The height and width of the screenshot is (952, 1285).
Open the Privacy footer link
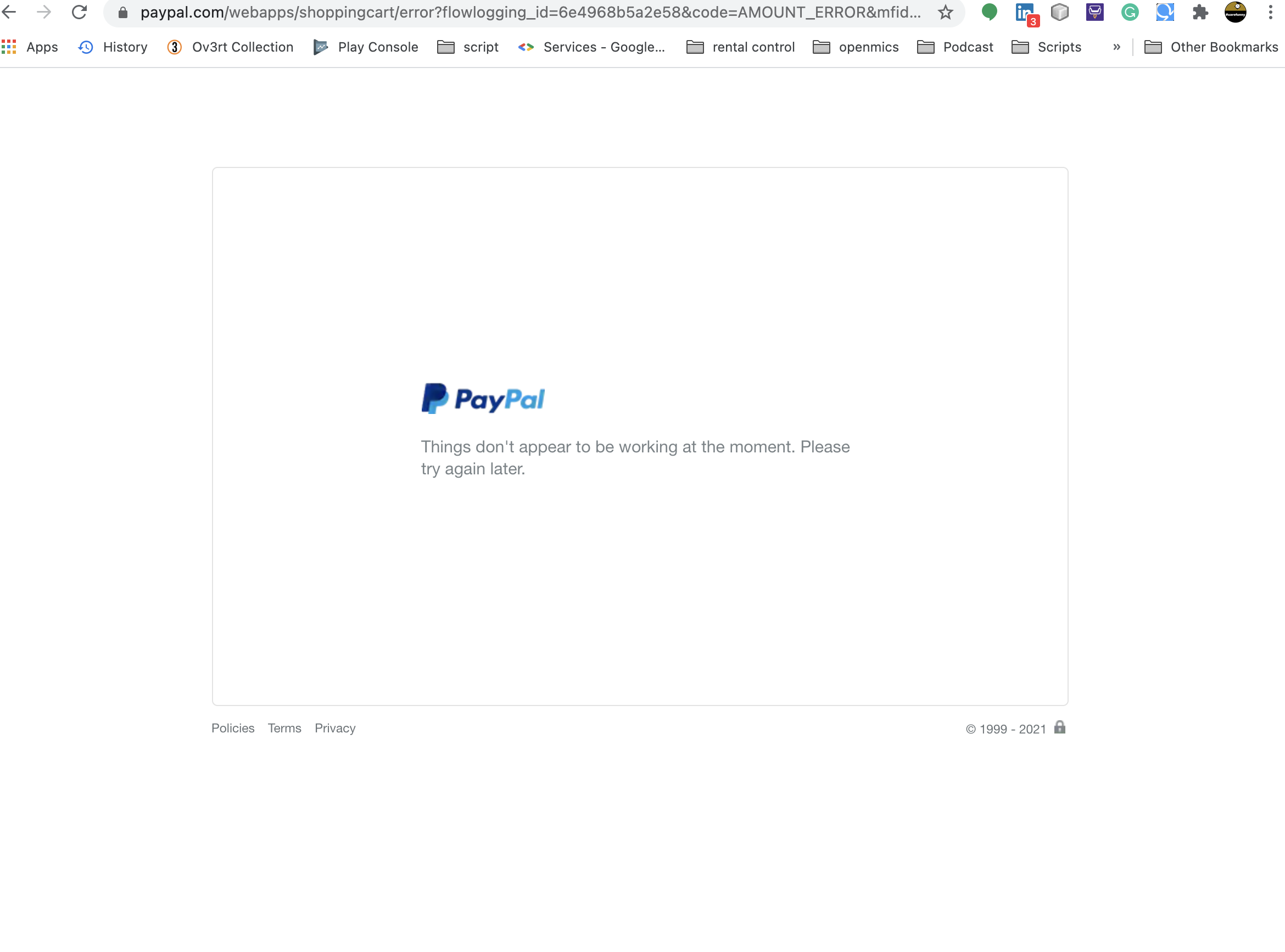coord(336,729)
